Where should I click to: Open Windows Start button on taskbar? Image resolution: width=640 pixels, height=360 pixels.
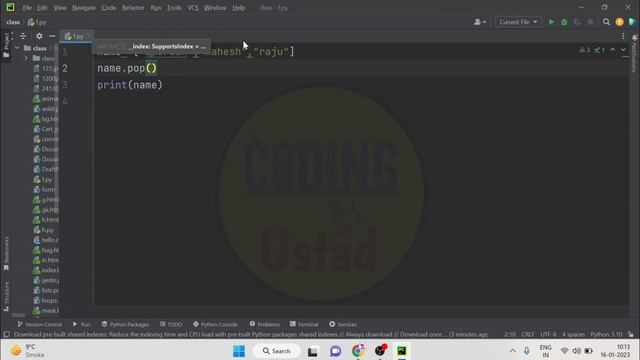coord(239,351)
